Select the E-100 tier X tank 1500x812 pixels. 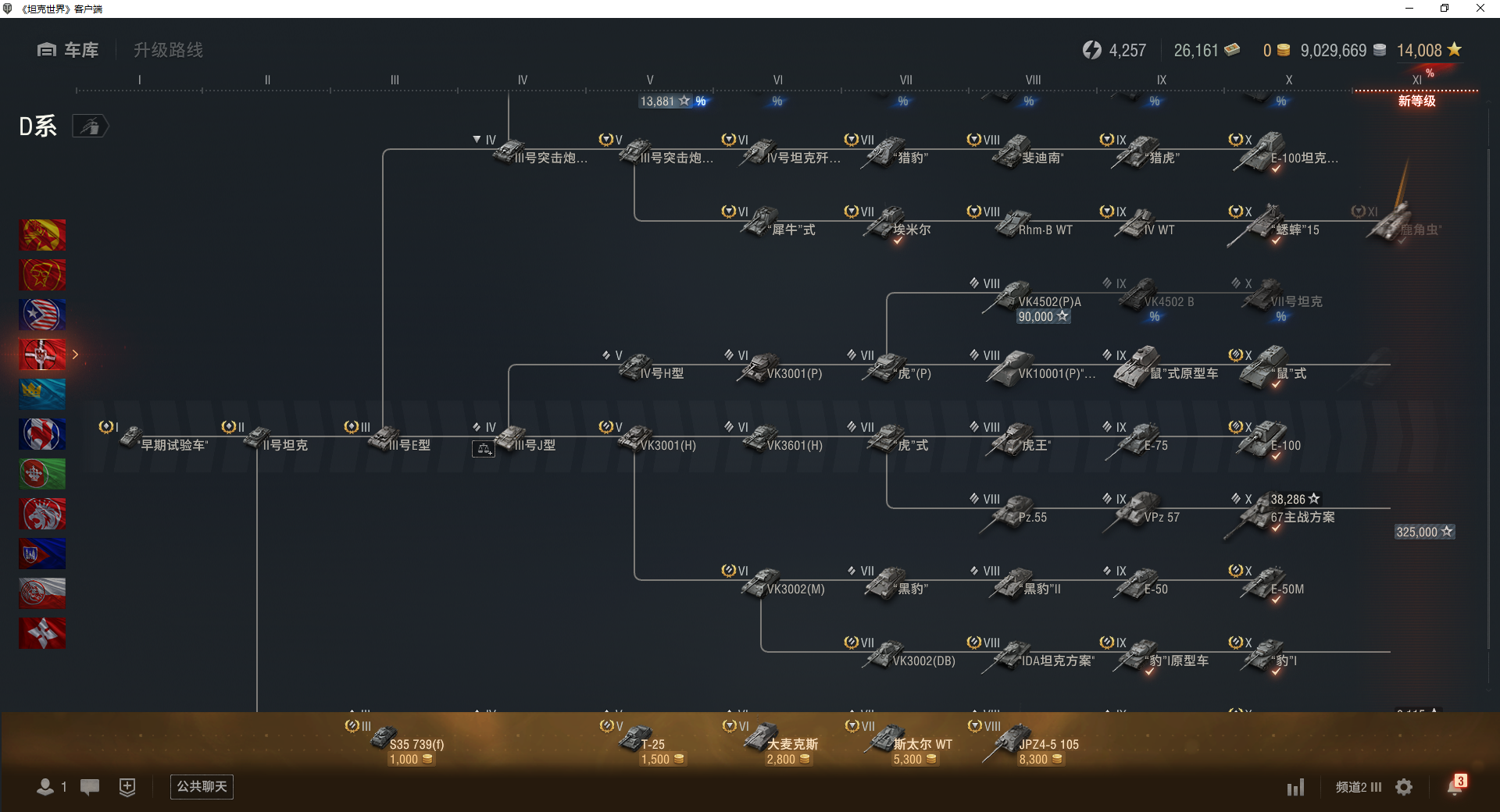(1265, 439)
